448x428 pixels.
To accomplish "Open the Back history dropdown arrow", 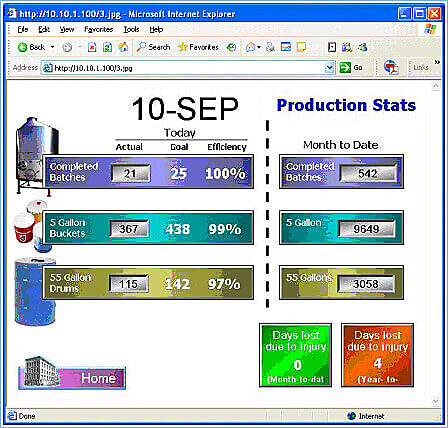I will coord(52,47).
